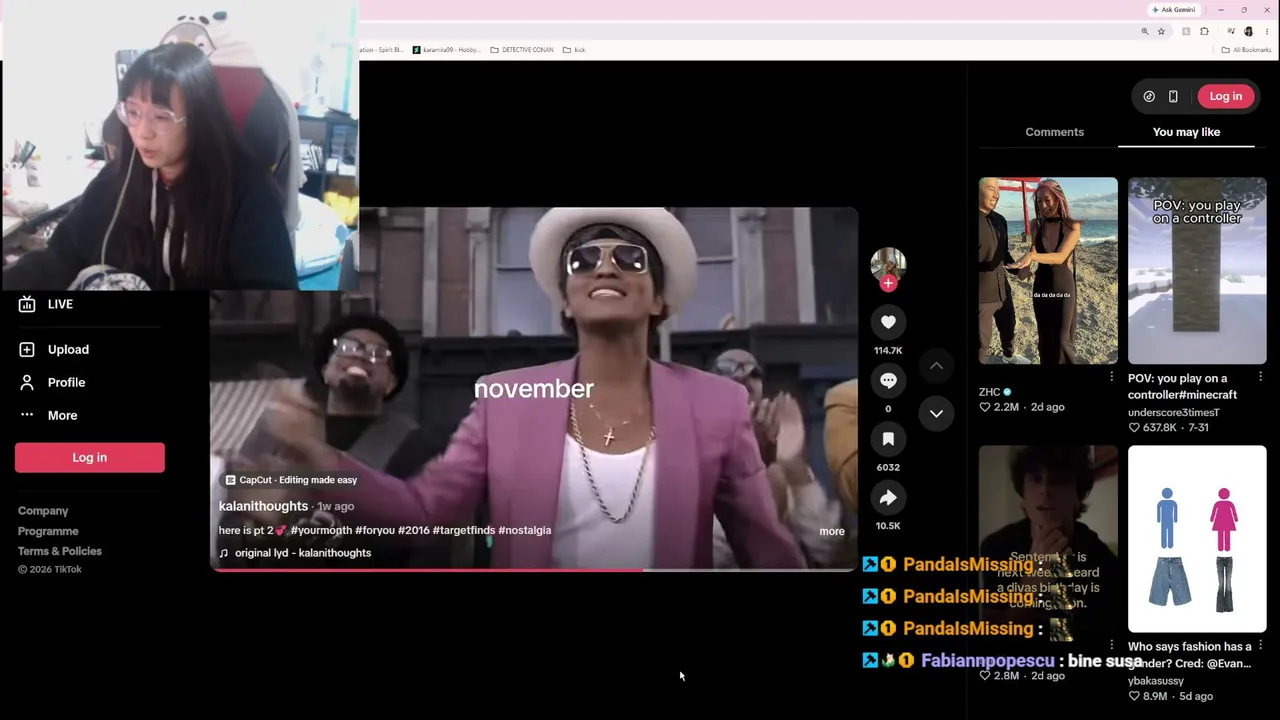Open Chrome extensions puzzle icon
This screenshot has width=1280, height=720.
[x=1204, y=31]
